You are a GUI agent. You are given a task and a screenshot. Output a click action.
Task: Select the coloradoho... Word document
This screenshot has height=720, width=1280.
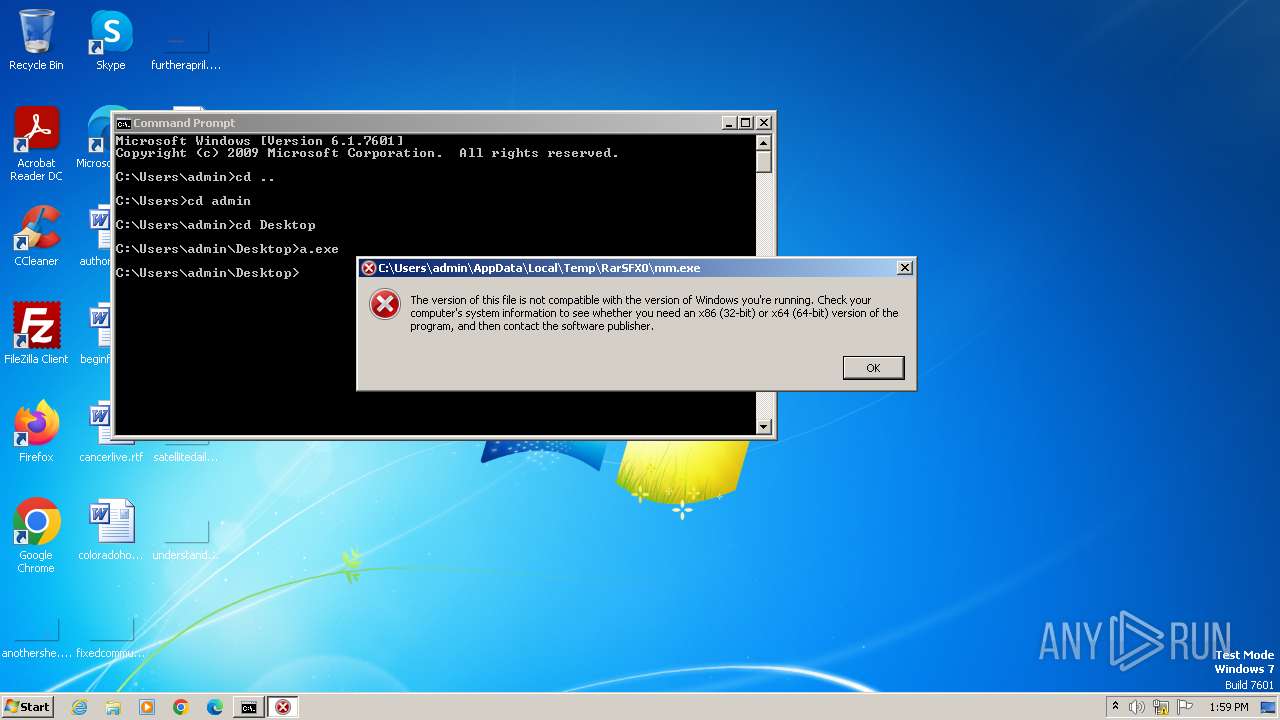111,530
